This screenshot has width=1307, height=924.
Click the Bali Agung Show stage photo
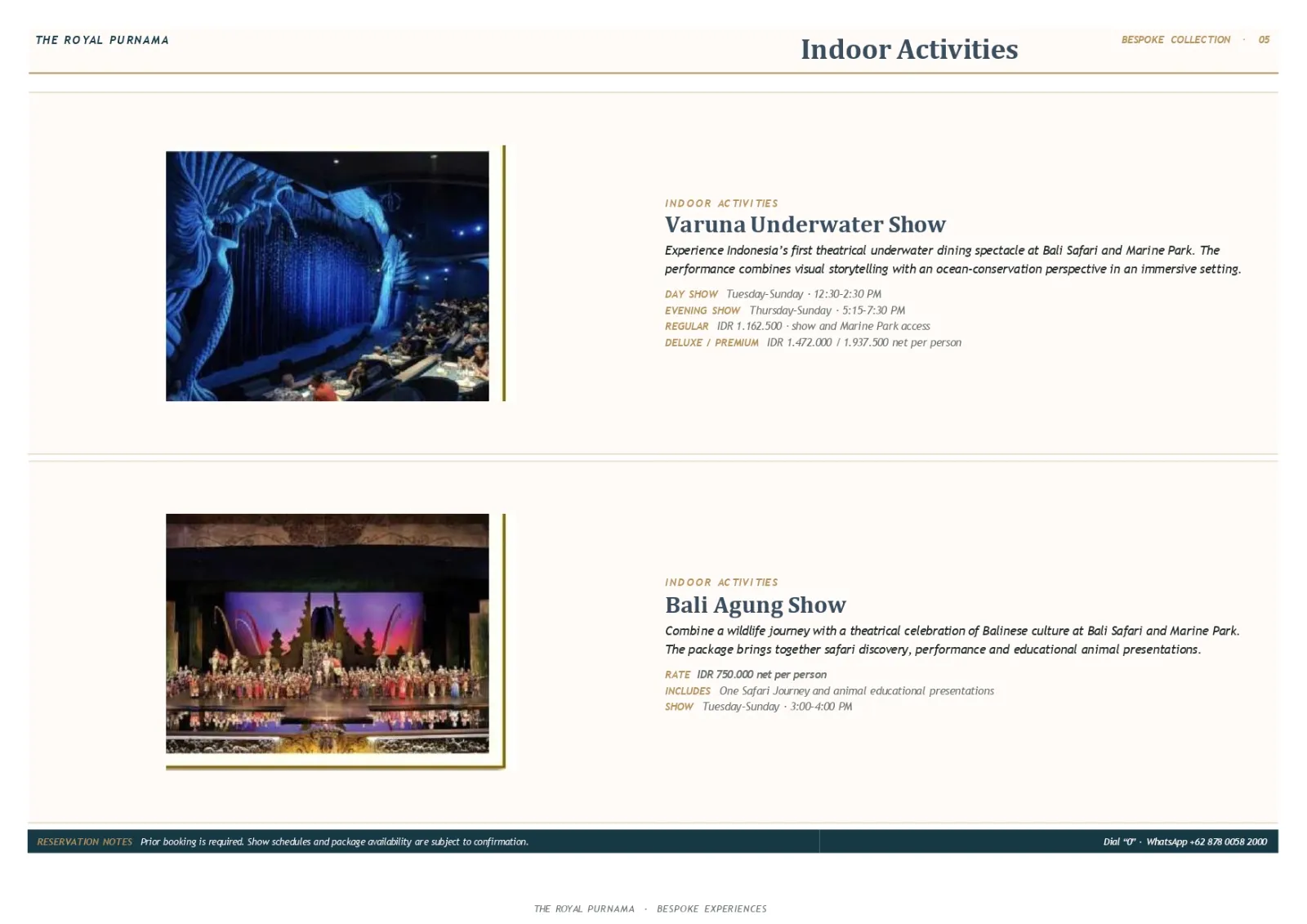(327, 633)
